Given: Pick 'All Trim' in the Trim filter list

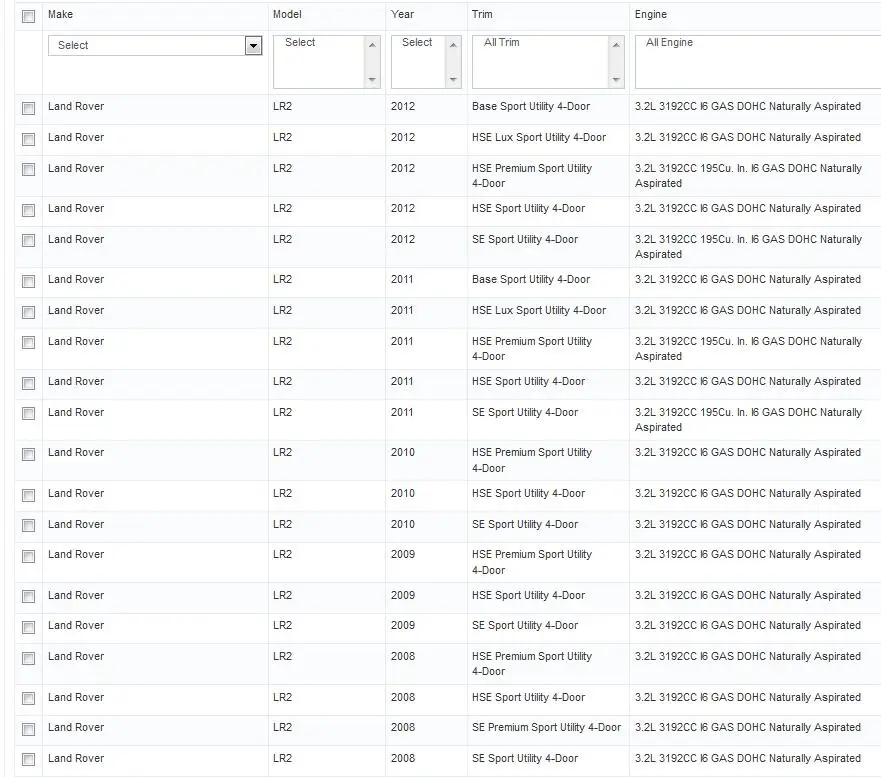Looking at the screenshot, I should 502,42.
